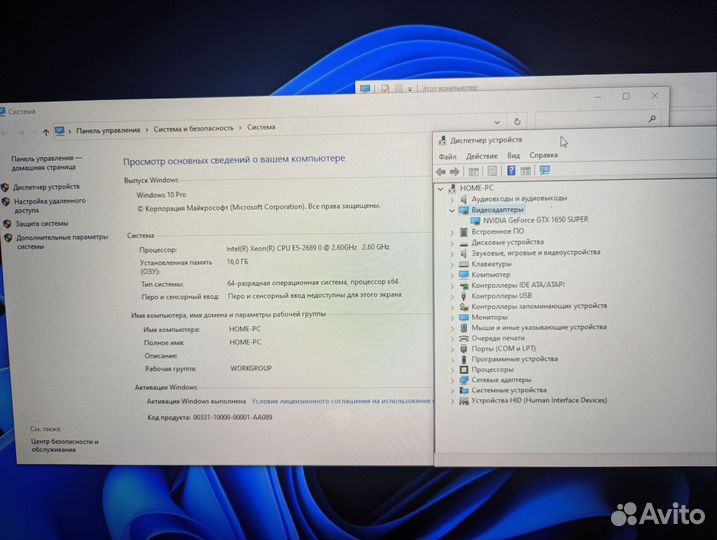Click the Up arrow in System window navigation

(x=45, y=130)
